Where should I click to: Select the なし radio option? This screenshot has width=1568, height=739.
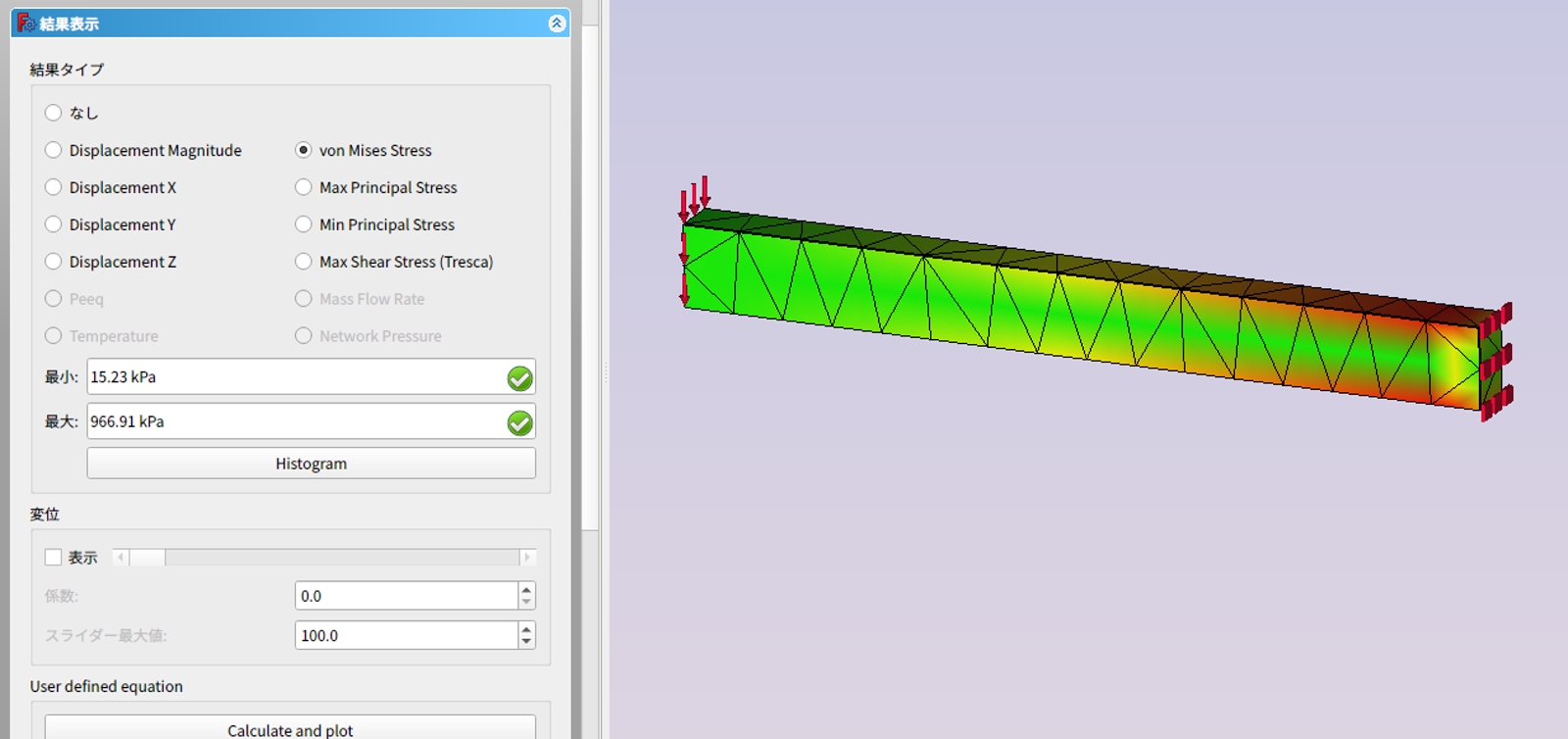(x=54, y=113)
